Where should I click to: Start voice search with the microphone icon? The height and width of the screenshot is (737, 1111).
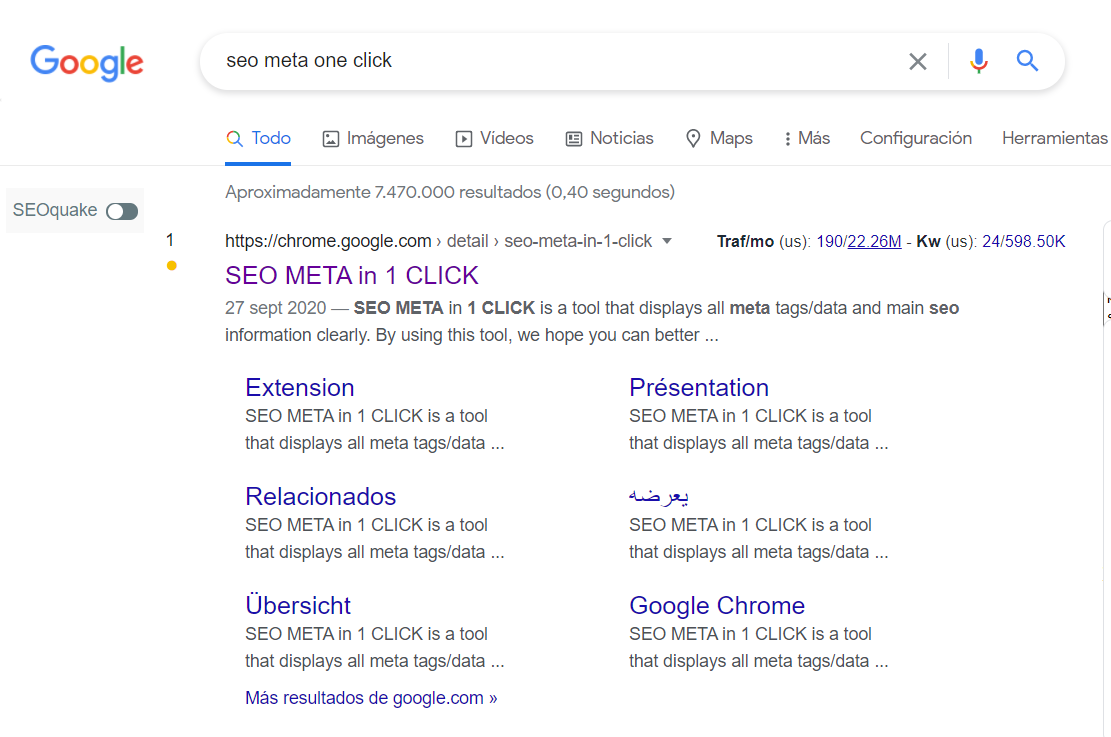[x=979, y=62]
